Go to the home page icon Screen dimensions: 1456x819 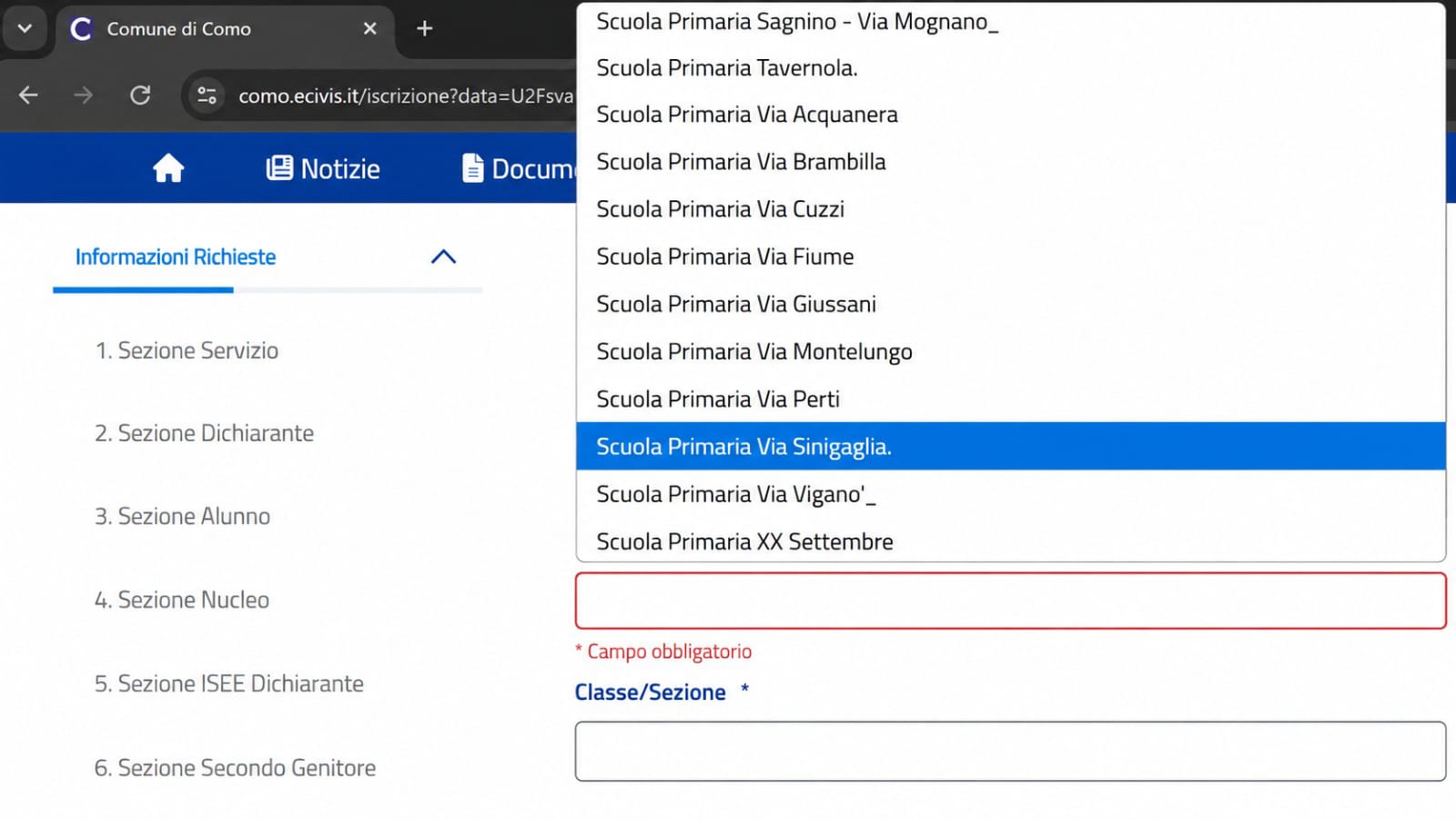point(168,168)
